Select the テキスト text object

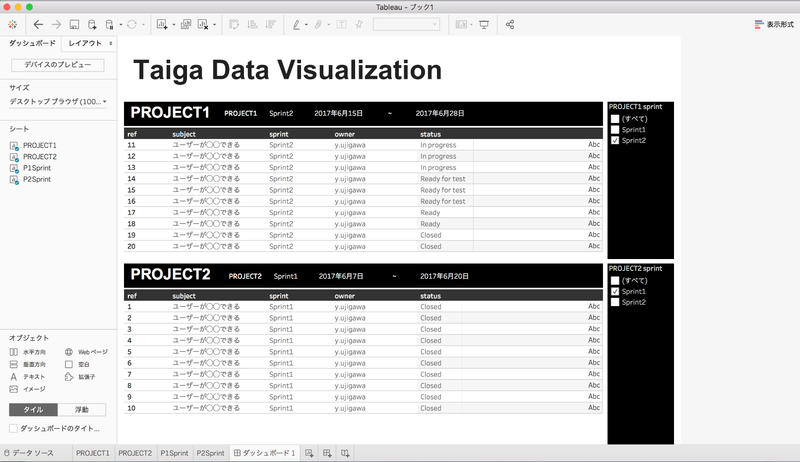[x=28, y=377]
